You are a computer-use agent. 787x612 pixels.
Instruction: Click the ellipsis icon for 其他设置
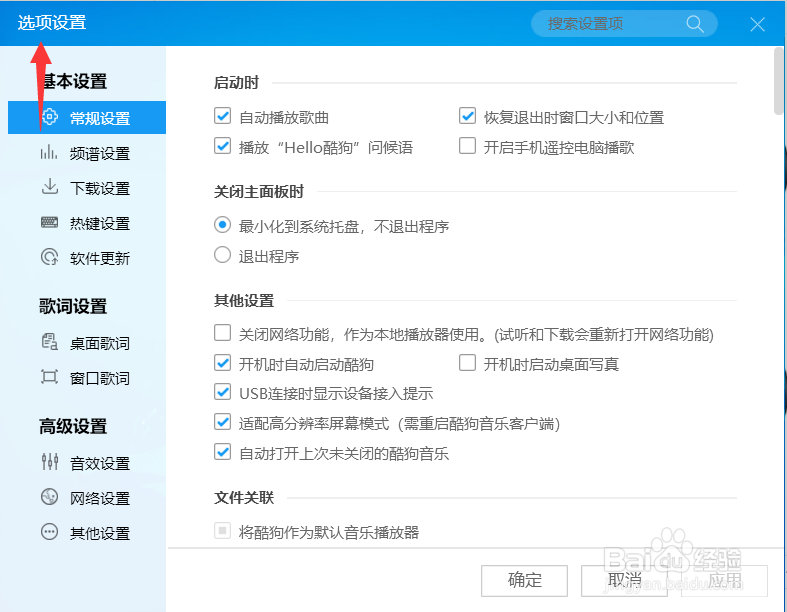pos(49,532)
